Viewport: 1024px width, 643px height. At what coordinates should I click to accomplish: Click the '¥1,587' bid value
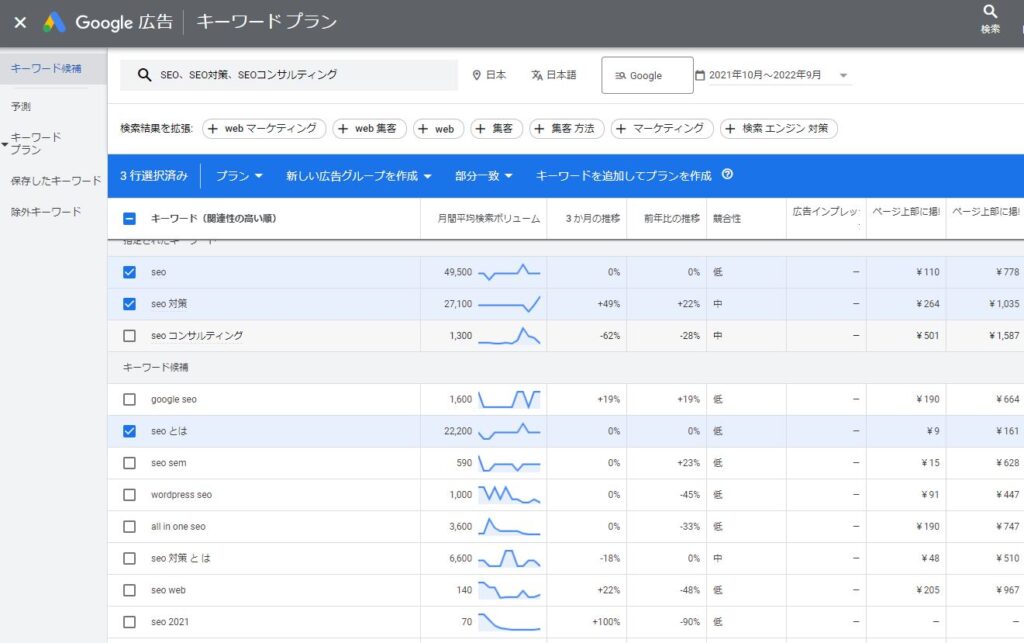(1004, 336)
